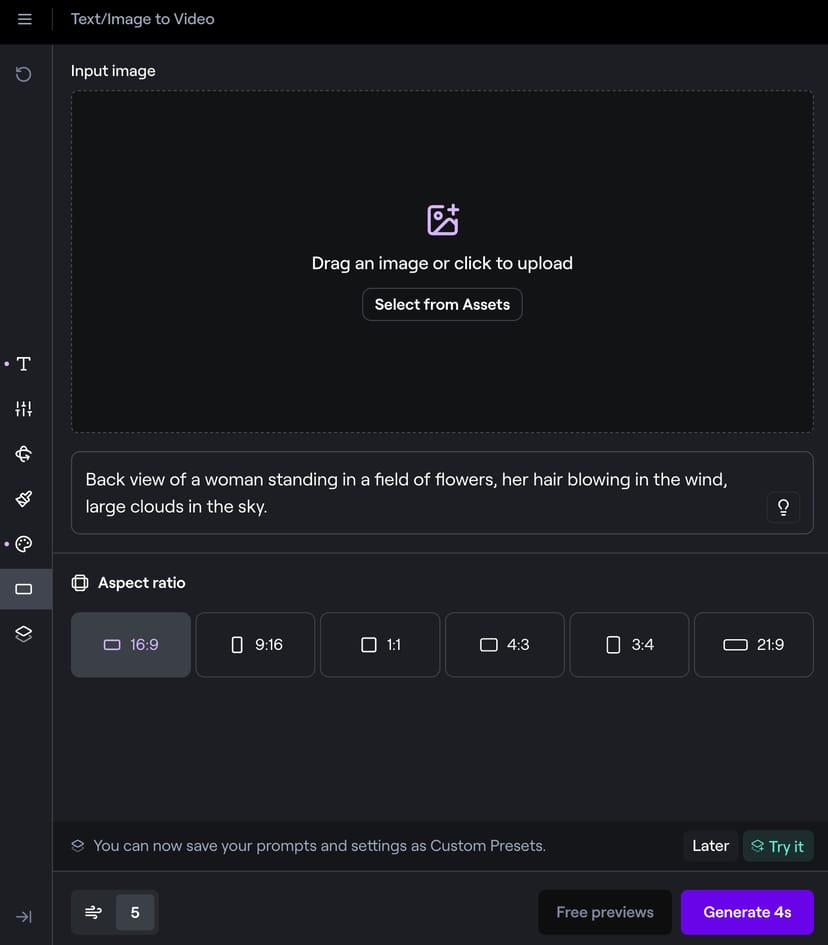This screenshot has height=945, width=828.
Task: Expand the sidebar with the arrow icon
Action: [24, 917]
